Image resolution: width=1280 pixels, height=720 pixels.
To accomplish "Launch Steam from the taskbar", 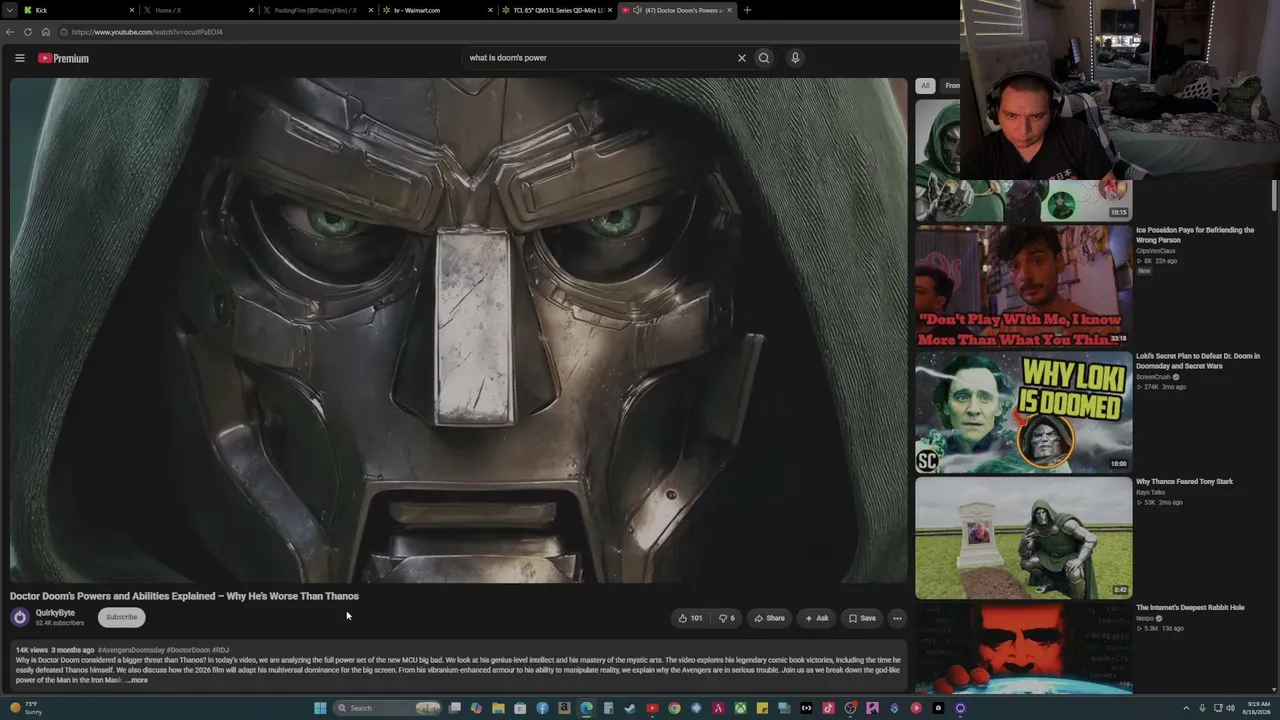I will coord(630,708).
